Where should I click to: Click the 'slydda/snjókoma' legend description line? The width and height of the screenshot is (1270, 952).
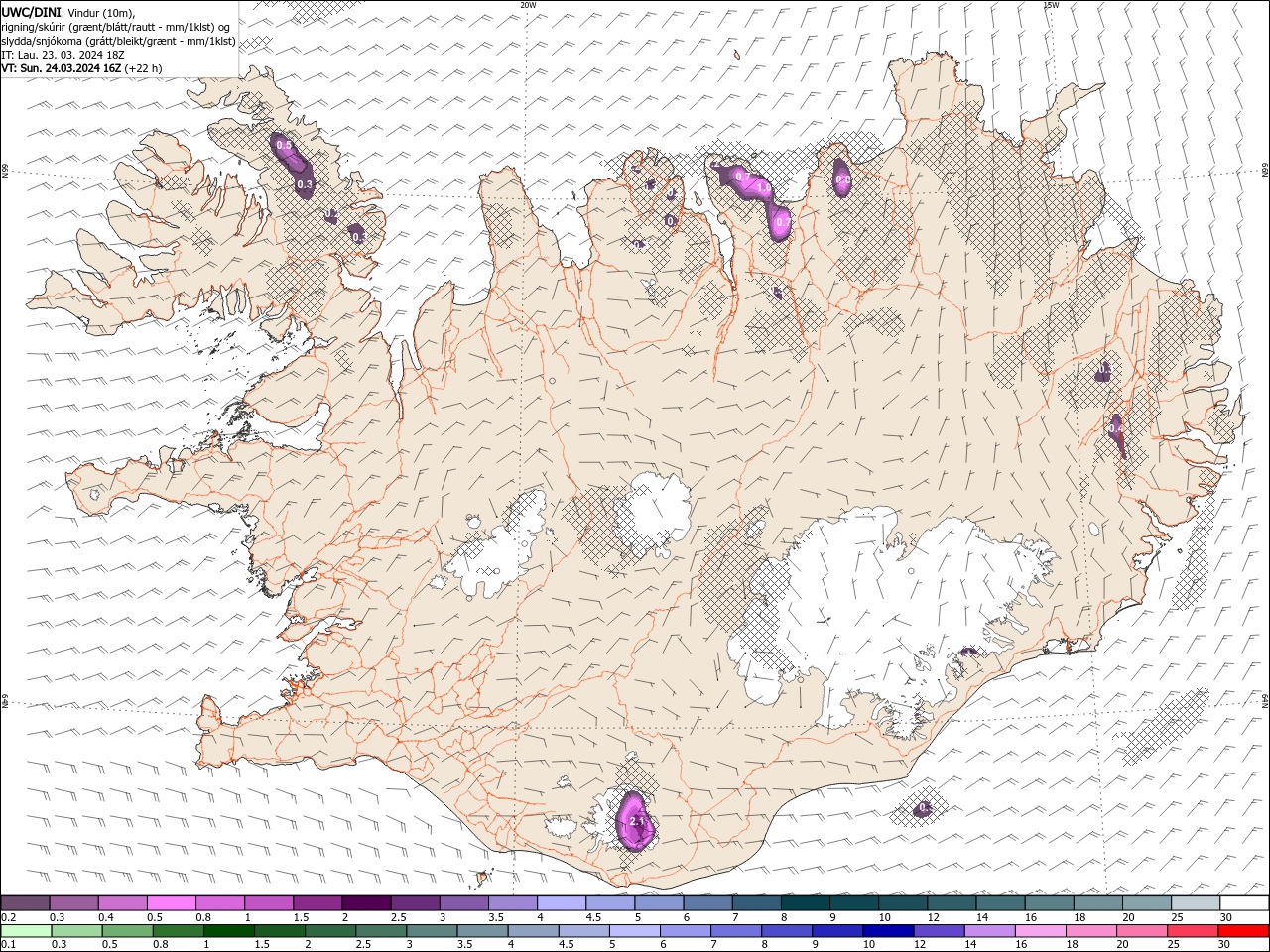point(119,41)
